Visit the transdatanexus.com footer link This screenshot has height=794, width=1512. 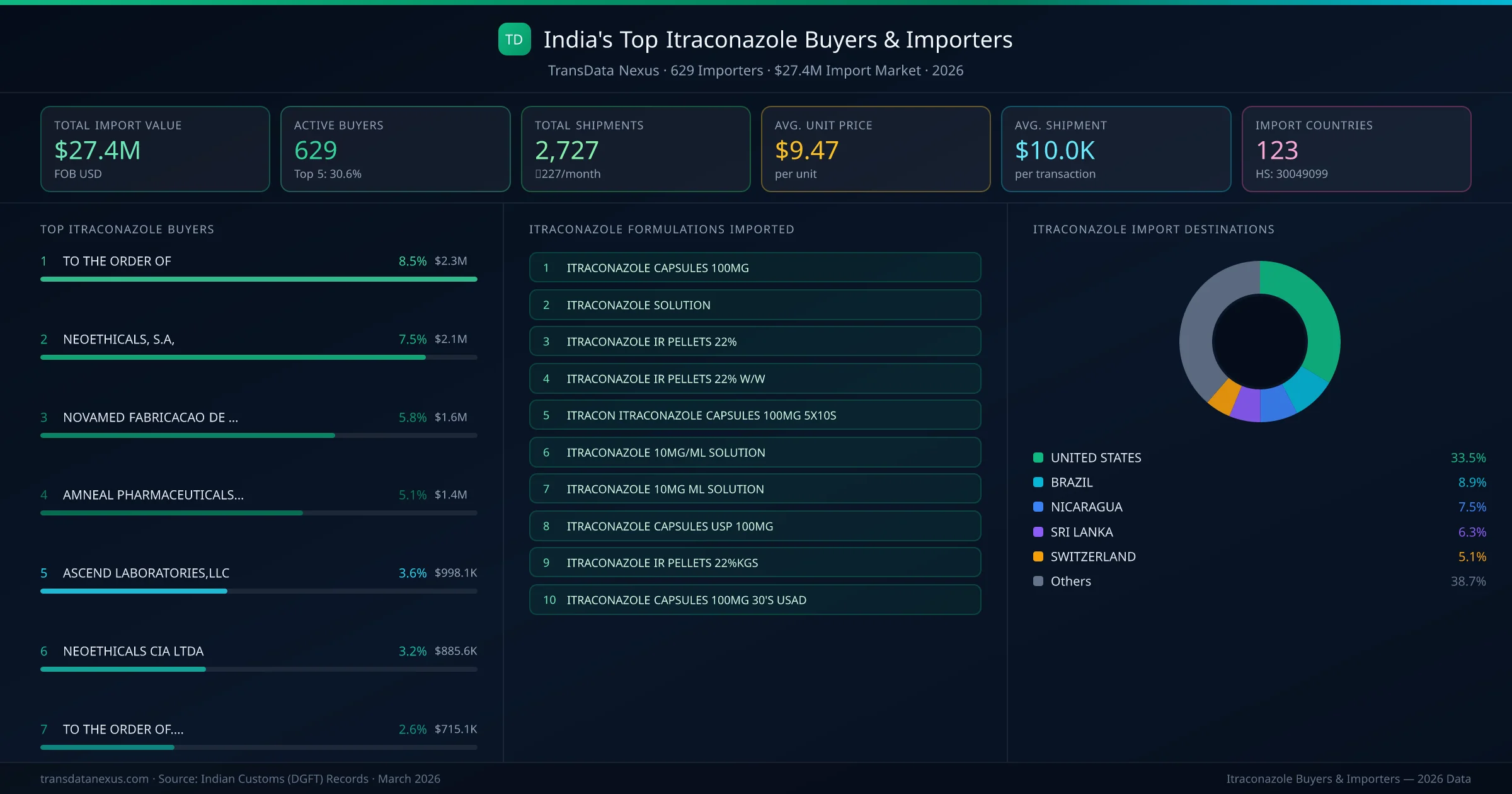click(94, 778)
